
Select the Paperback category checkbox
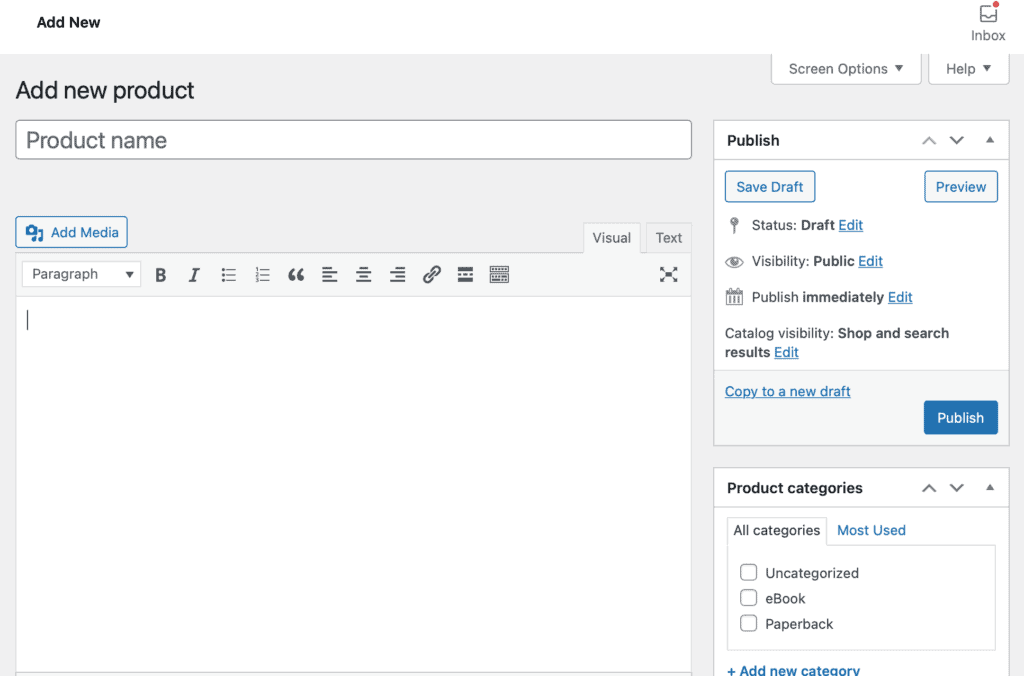pyautogui.click(x=748, y=624)
